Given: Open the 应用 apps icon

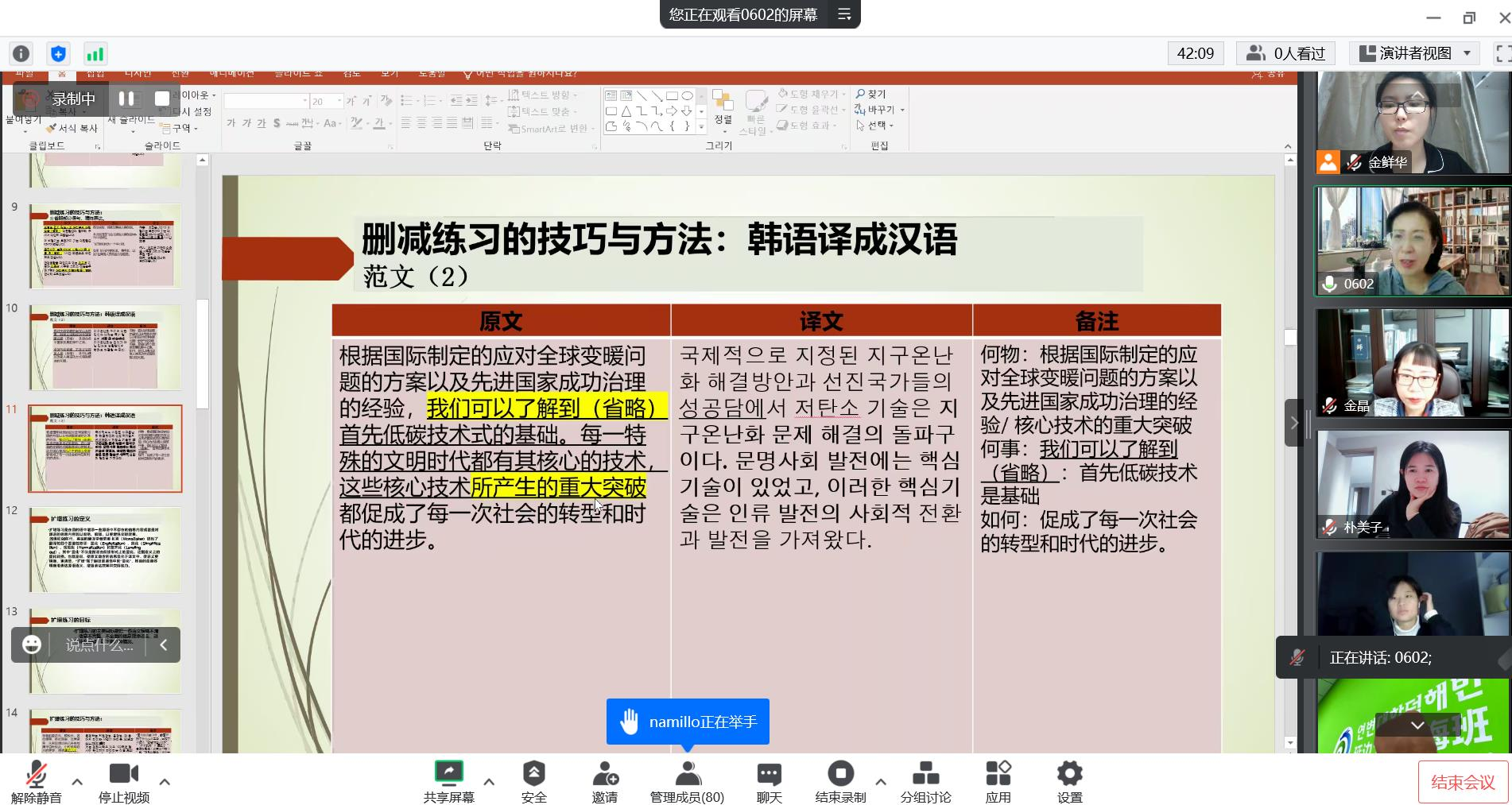Looking at the screenshot, I should 998,781.
